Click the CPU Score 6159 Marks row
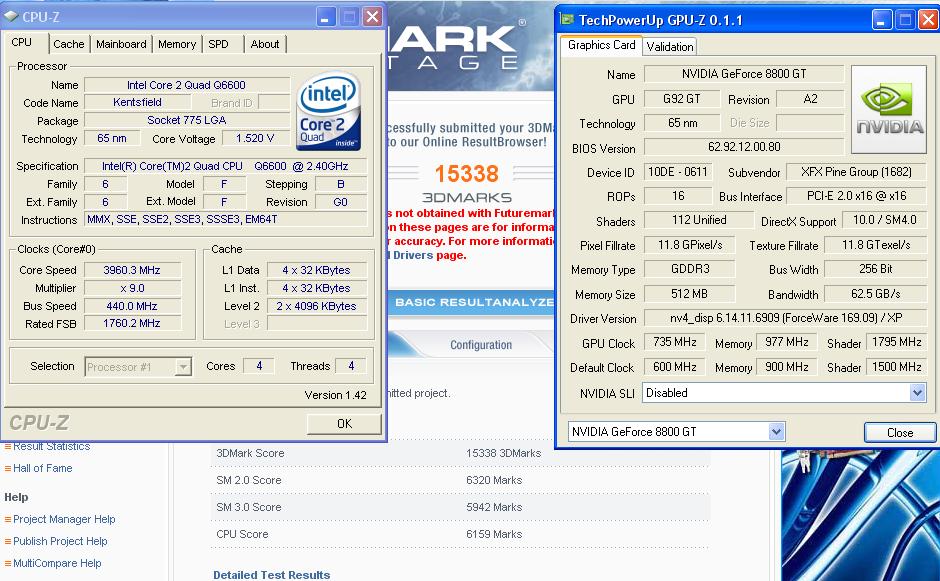Screen dimensions: 940x581 [x=460, y=534]
